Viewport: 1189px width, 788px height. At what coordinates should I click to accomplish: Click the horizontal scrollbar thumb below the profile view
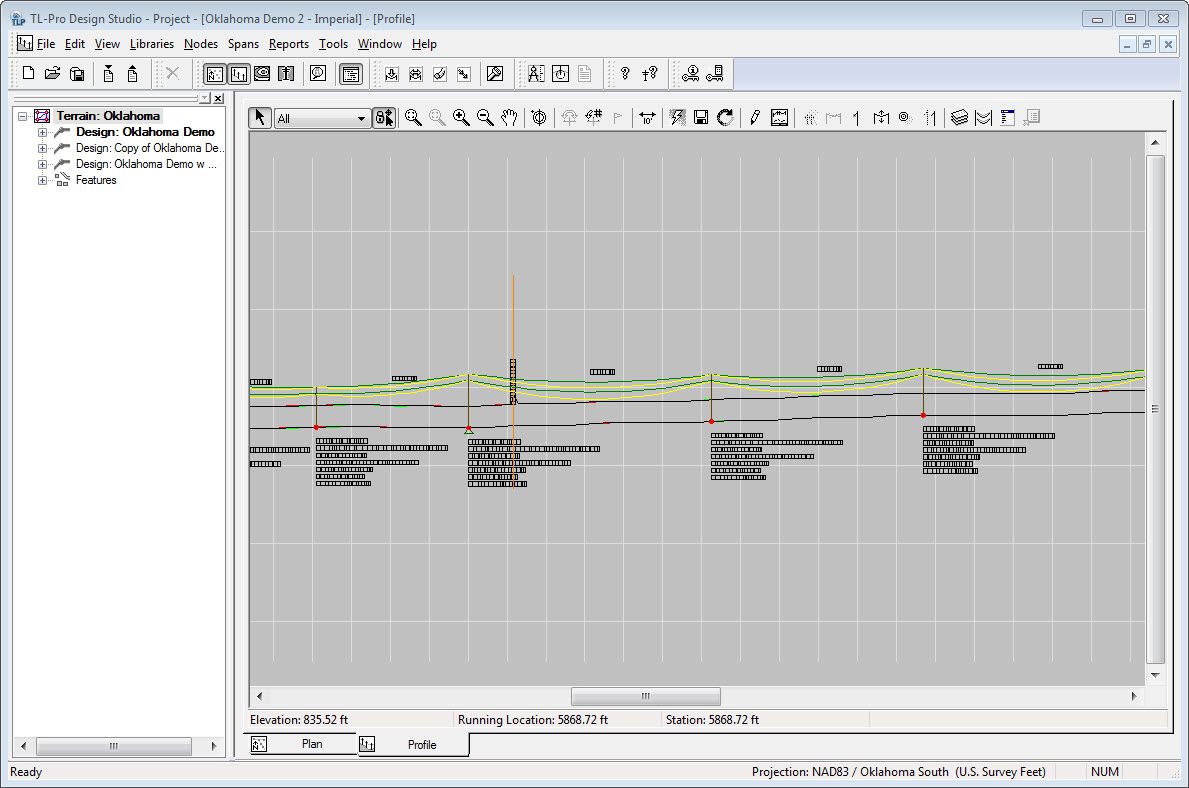pyautogui.click(x=645, y=696)
